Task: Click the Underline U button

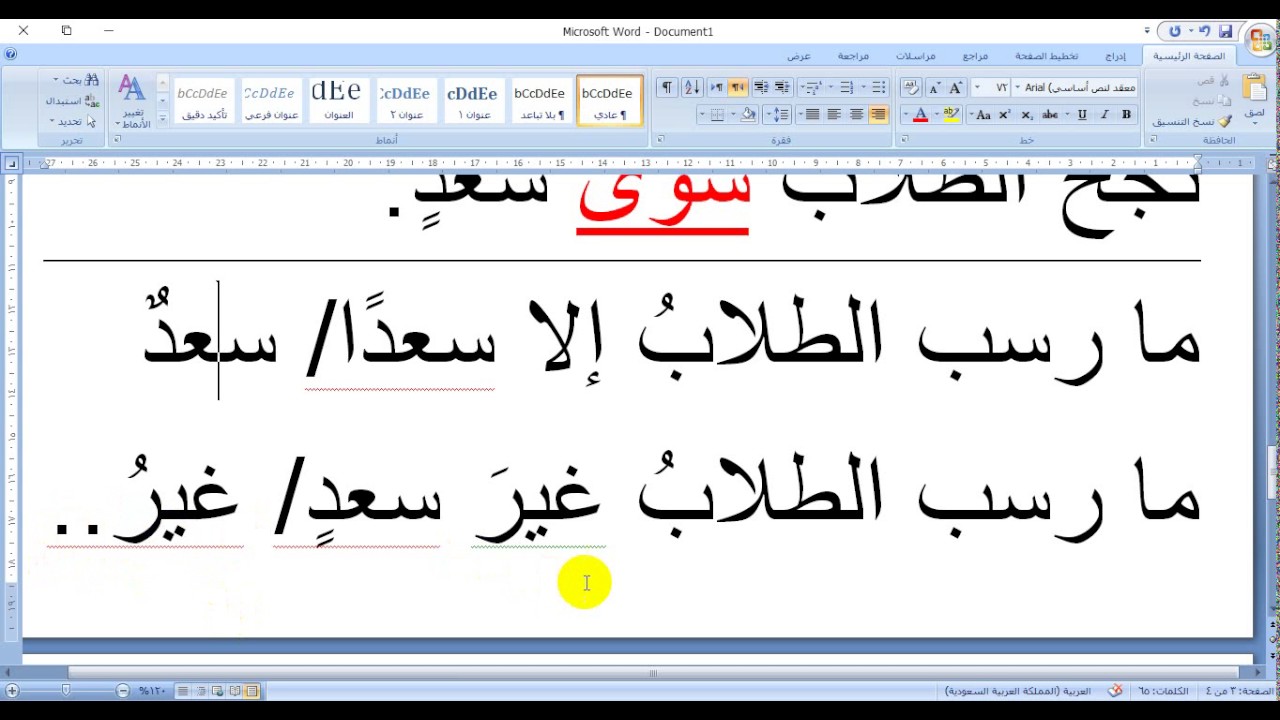Action: [1082, 115]
